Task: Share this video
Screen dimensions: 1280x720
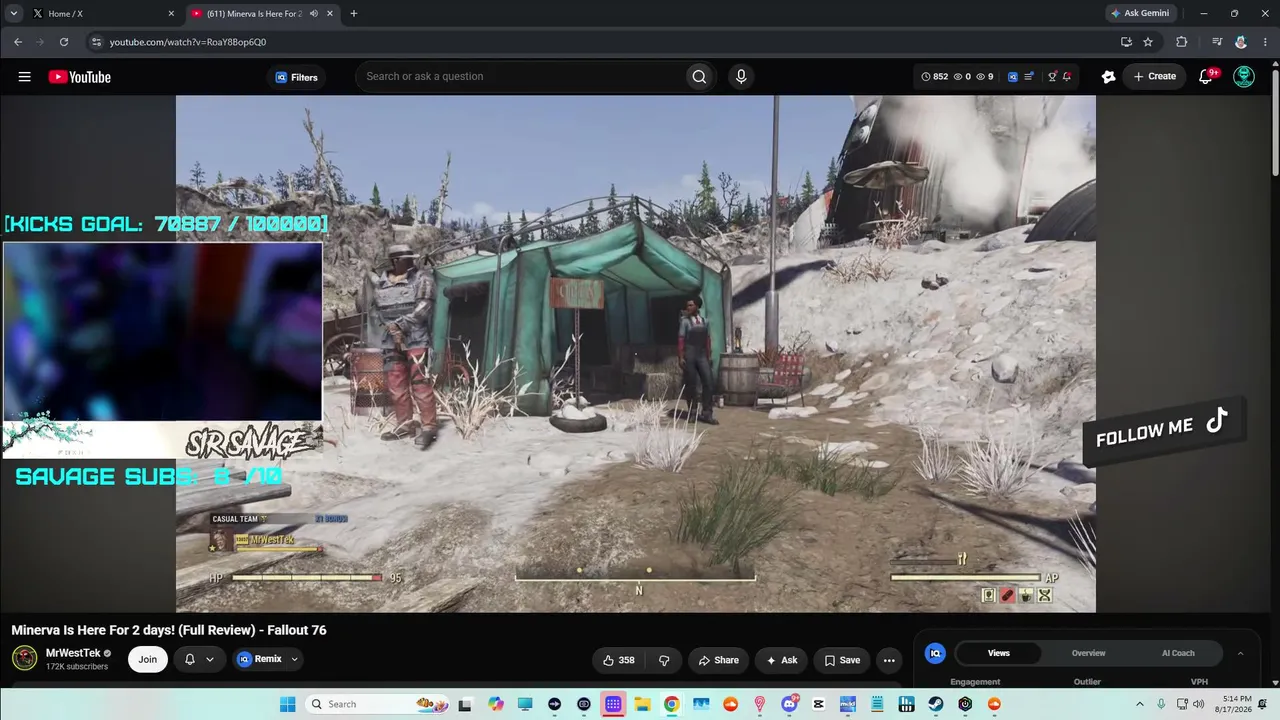Action: click(718, 660)
